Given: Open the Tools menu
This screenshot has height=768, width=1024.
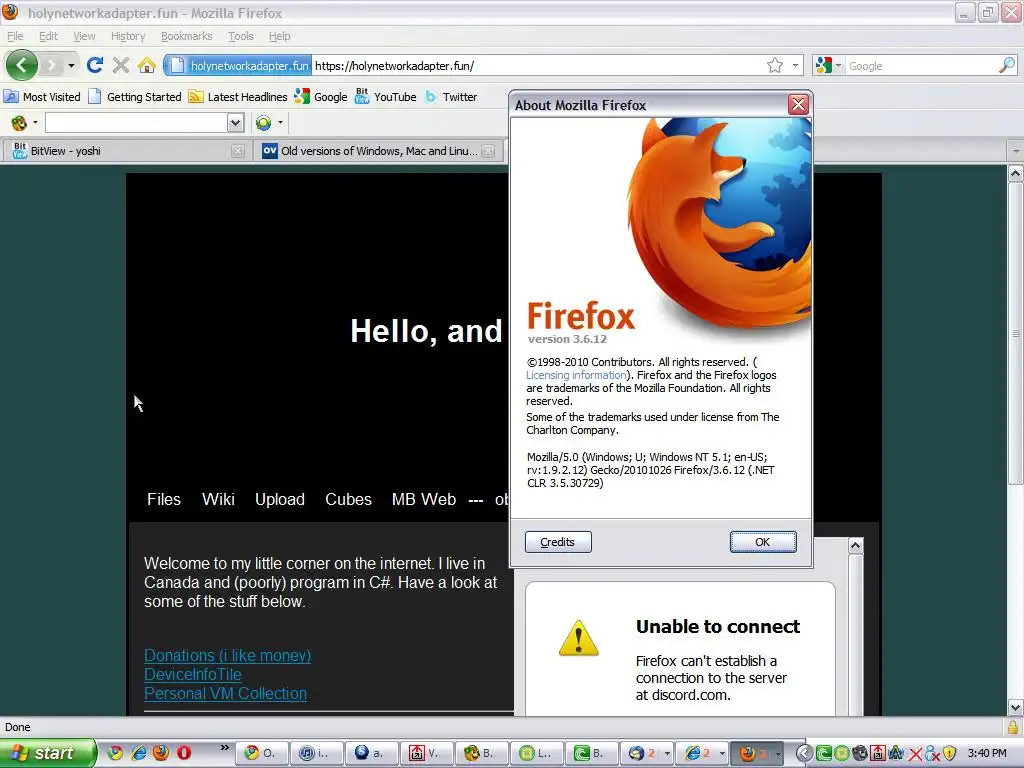Looking at the screenshot, I should pos(240,36).
